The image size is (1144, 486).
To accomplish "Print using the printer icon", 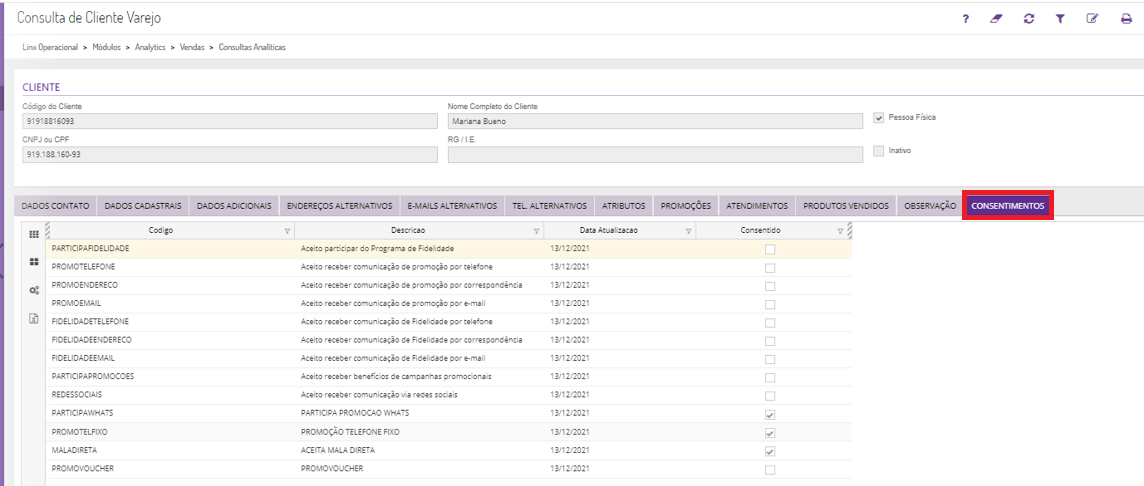I will tap(1125, 19).
